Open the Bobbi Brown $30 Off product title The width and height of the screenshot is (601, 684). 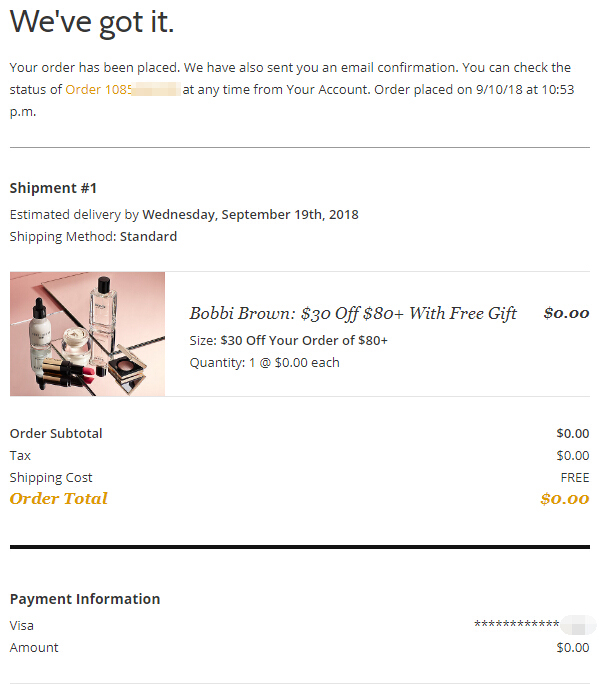coord(353,314)
